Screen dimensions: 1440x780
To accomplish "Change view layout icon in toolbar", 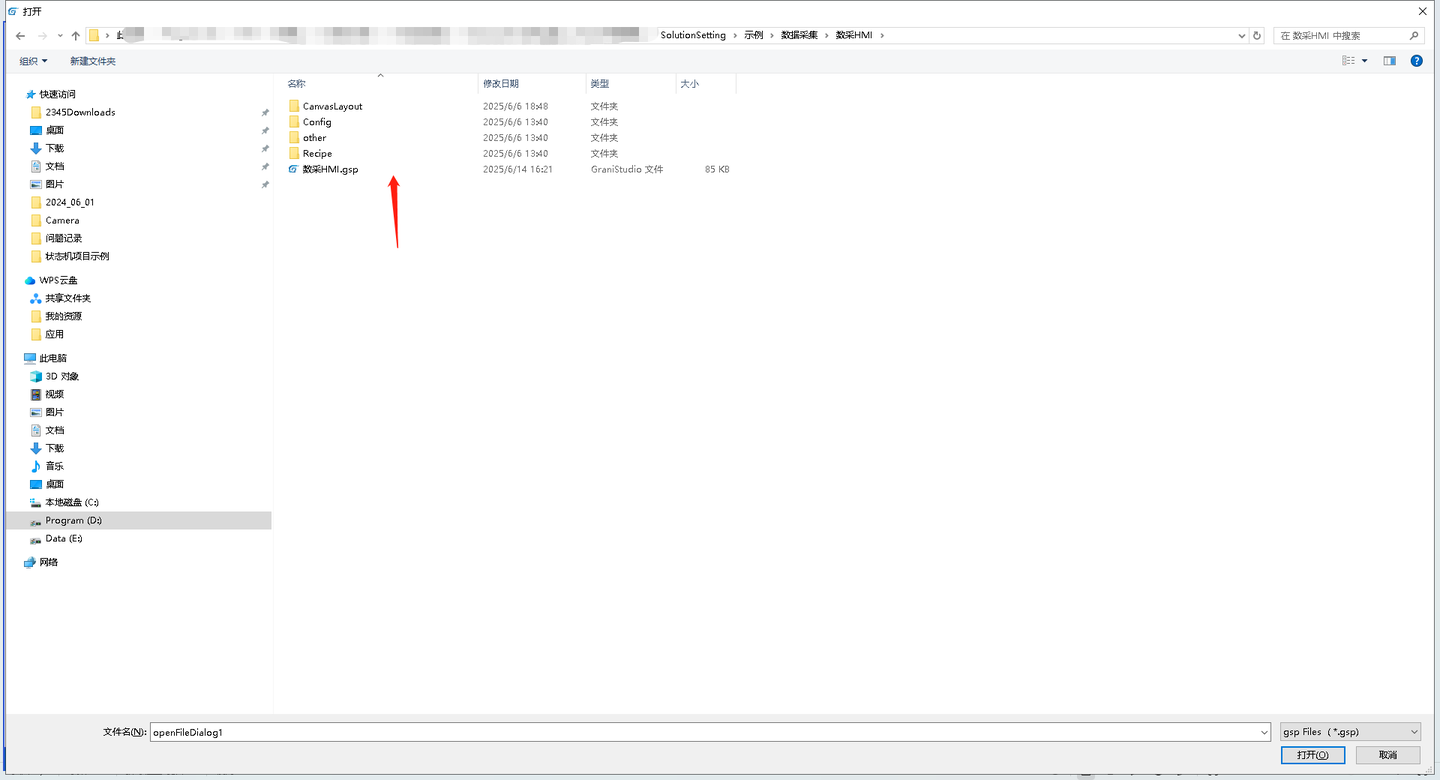I will tap(1349, 61).
